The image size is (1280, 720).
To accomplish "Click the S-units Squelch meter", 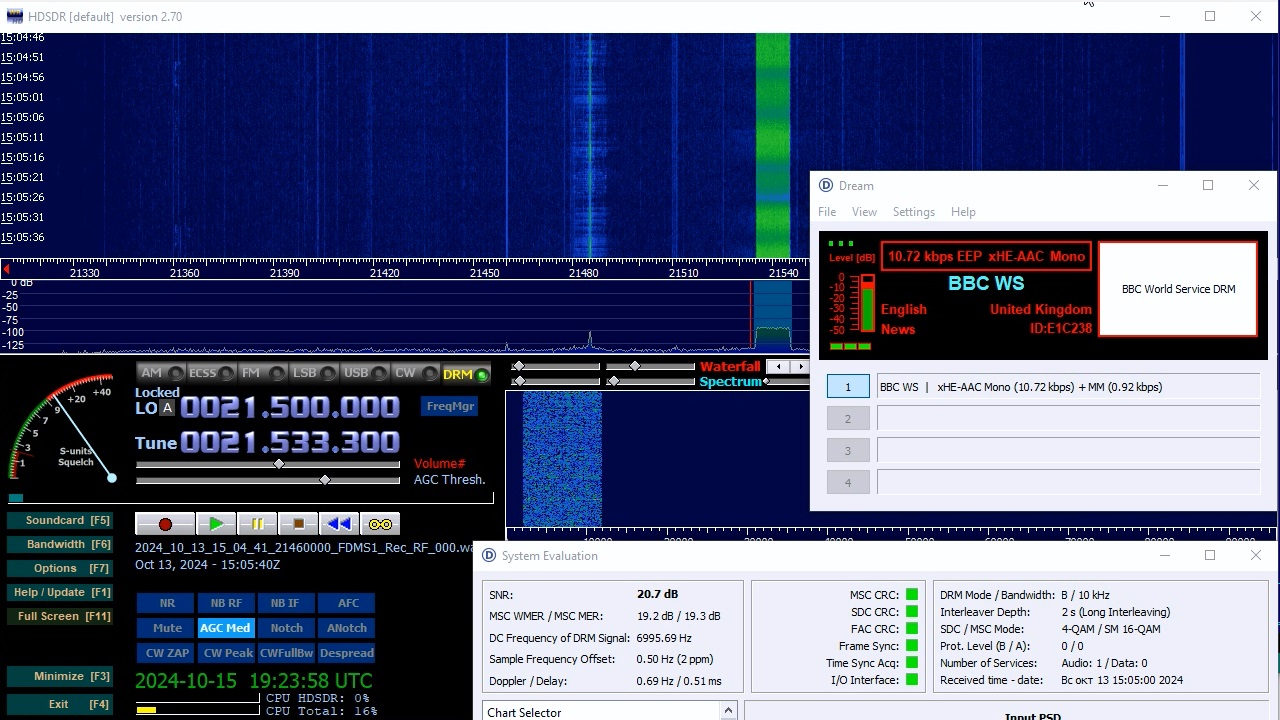I will point(62,430).
